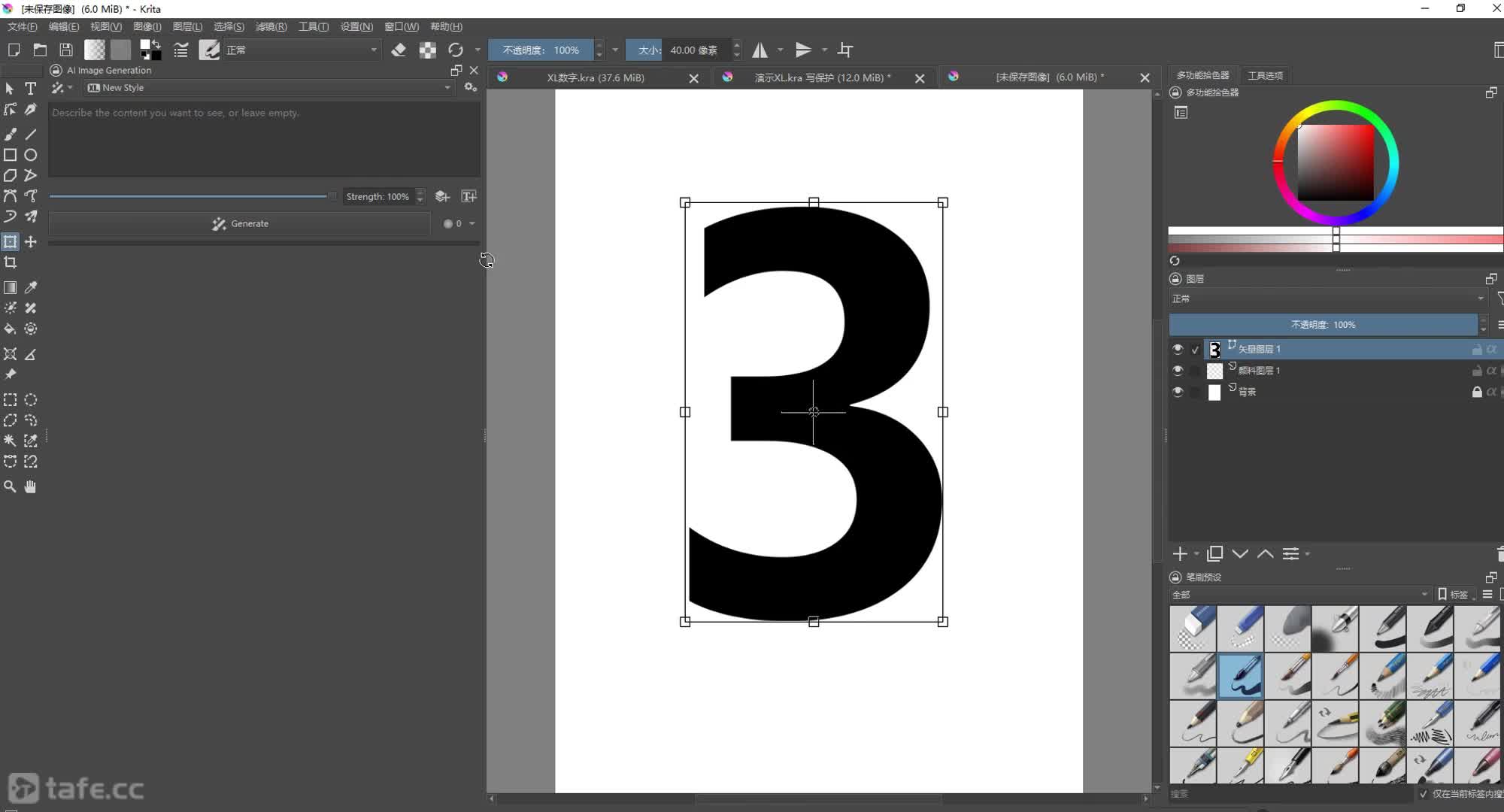Switch to the 演示XL.kra document tab
This screenshot has height=812, width=1504.
(822, 77)
